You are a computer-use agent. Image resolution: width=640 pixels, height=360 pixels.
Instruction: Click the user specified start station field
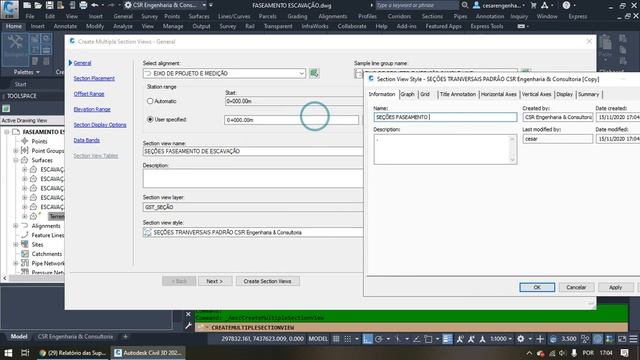[291, 120]
